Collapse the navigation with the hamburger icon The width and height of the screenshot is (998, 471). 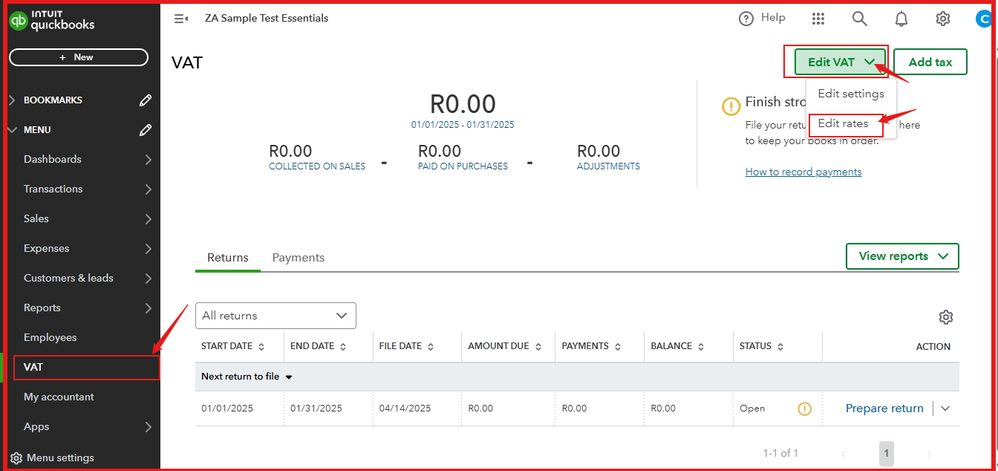(x=181, y=18)
